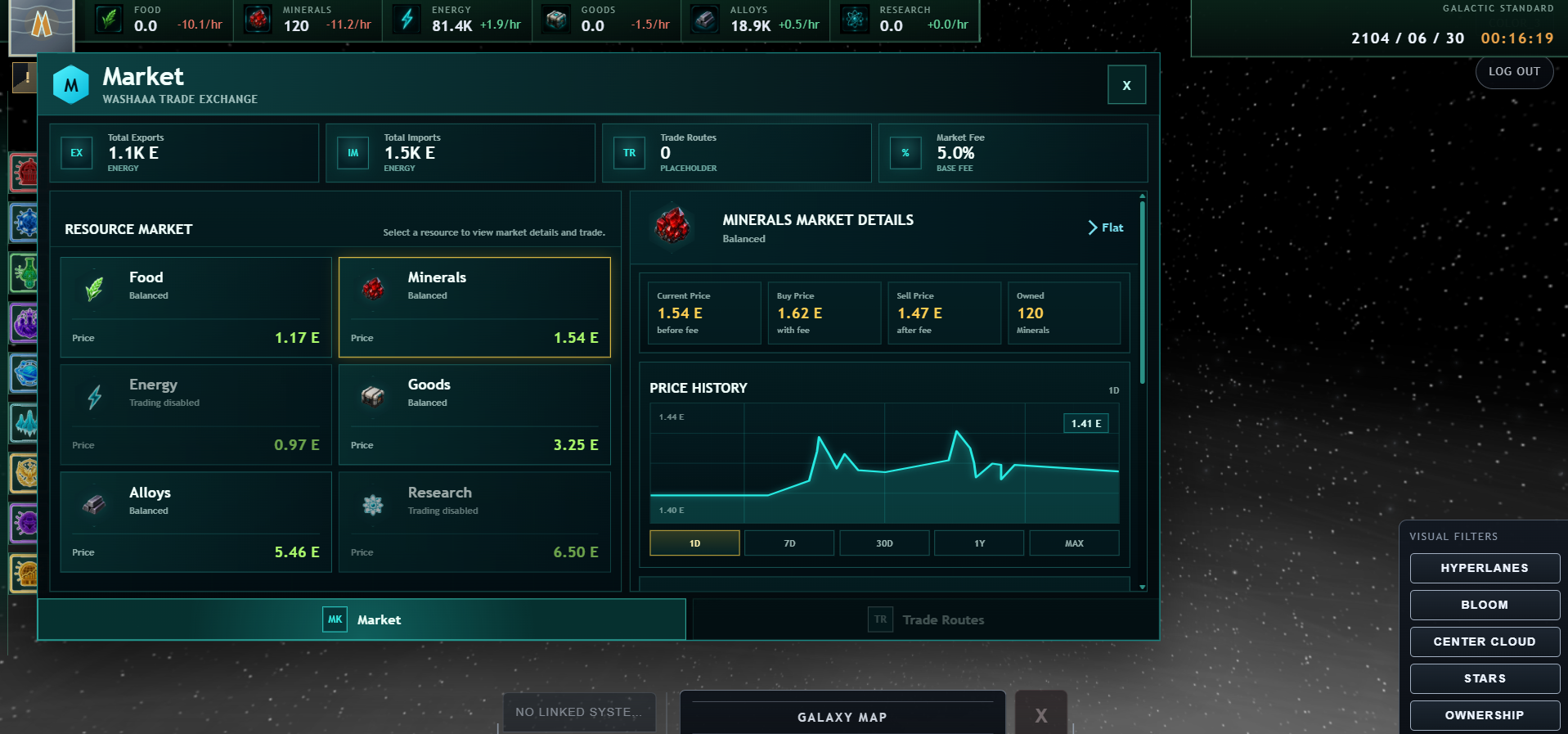Set price history to 30D
Viewport: 1568px width, 734px height.
(x=884, y=543)
